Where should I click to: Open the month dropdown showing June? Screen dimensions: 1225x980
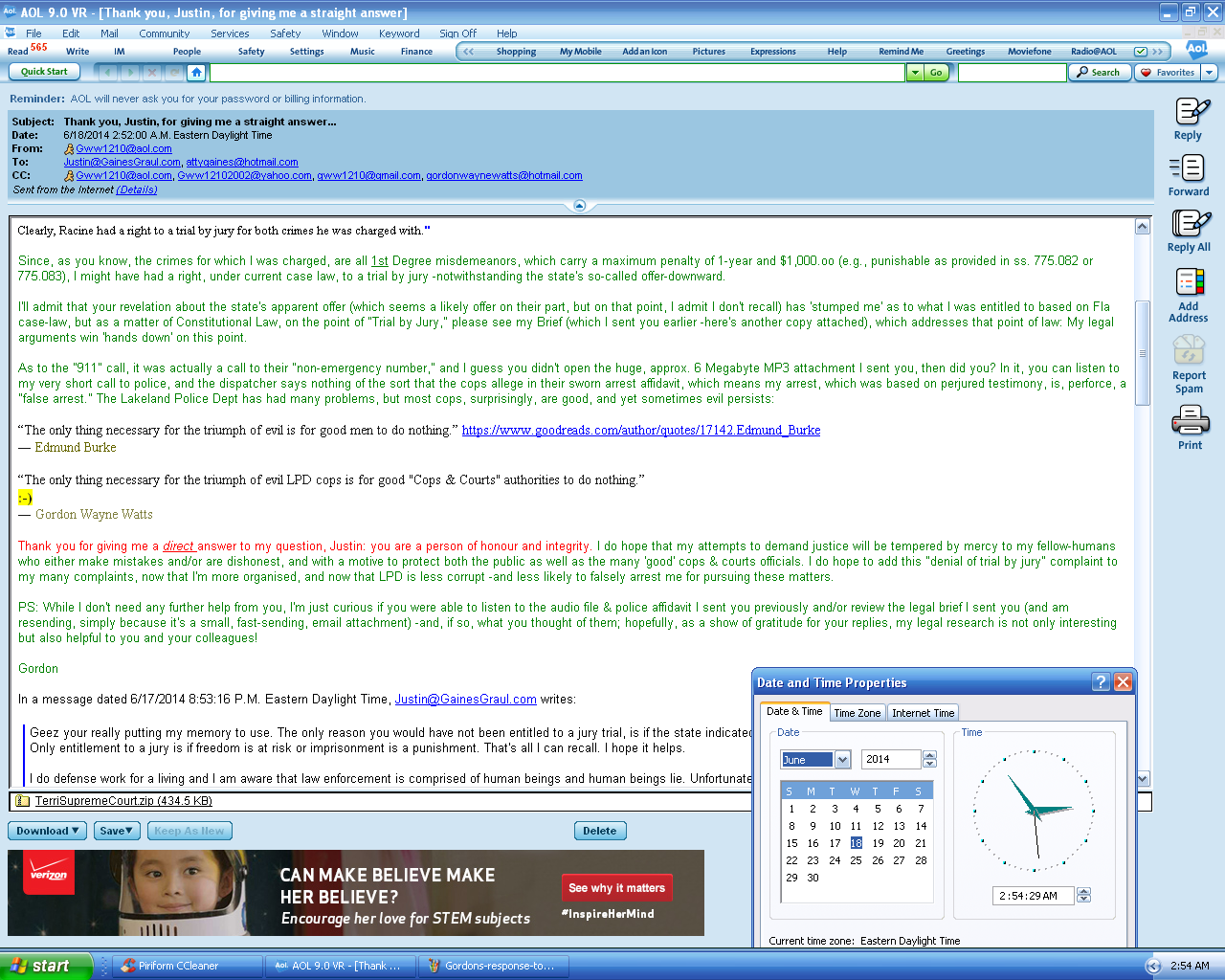point(842,760)
